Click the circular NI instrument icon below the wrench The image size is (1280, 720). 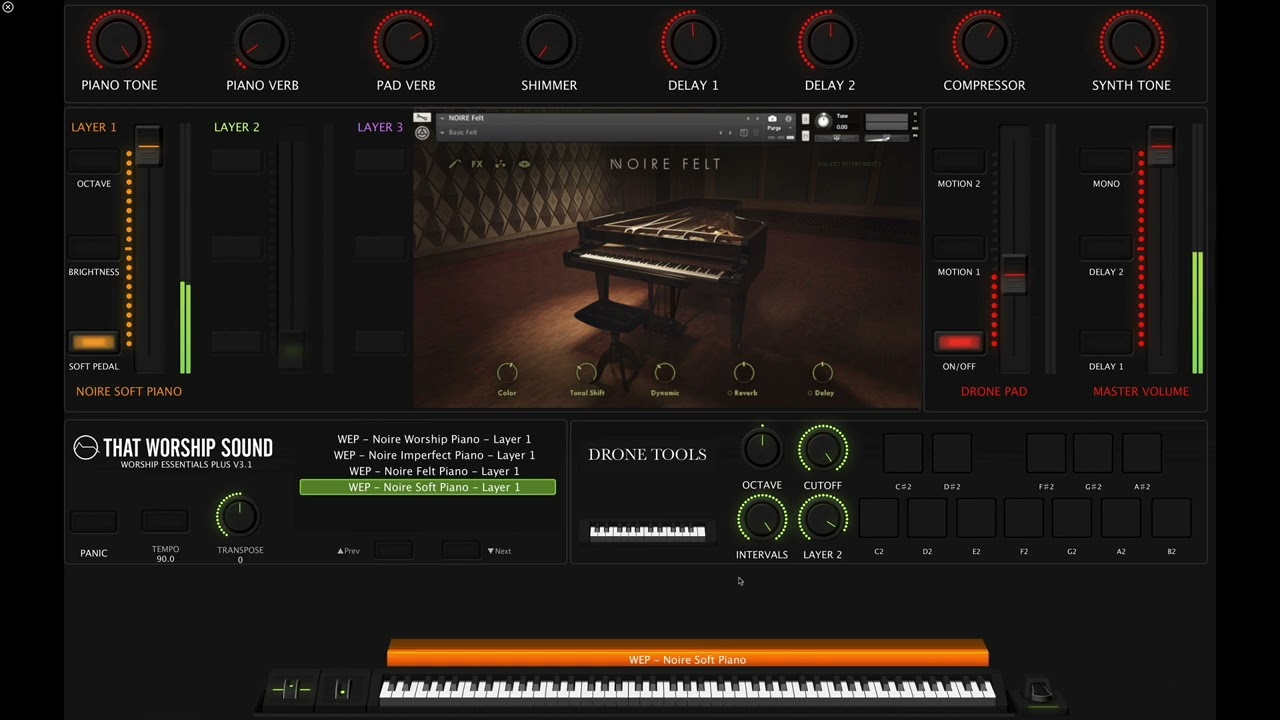(x=422, y=133)
